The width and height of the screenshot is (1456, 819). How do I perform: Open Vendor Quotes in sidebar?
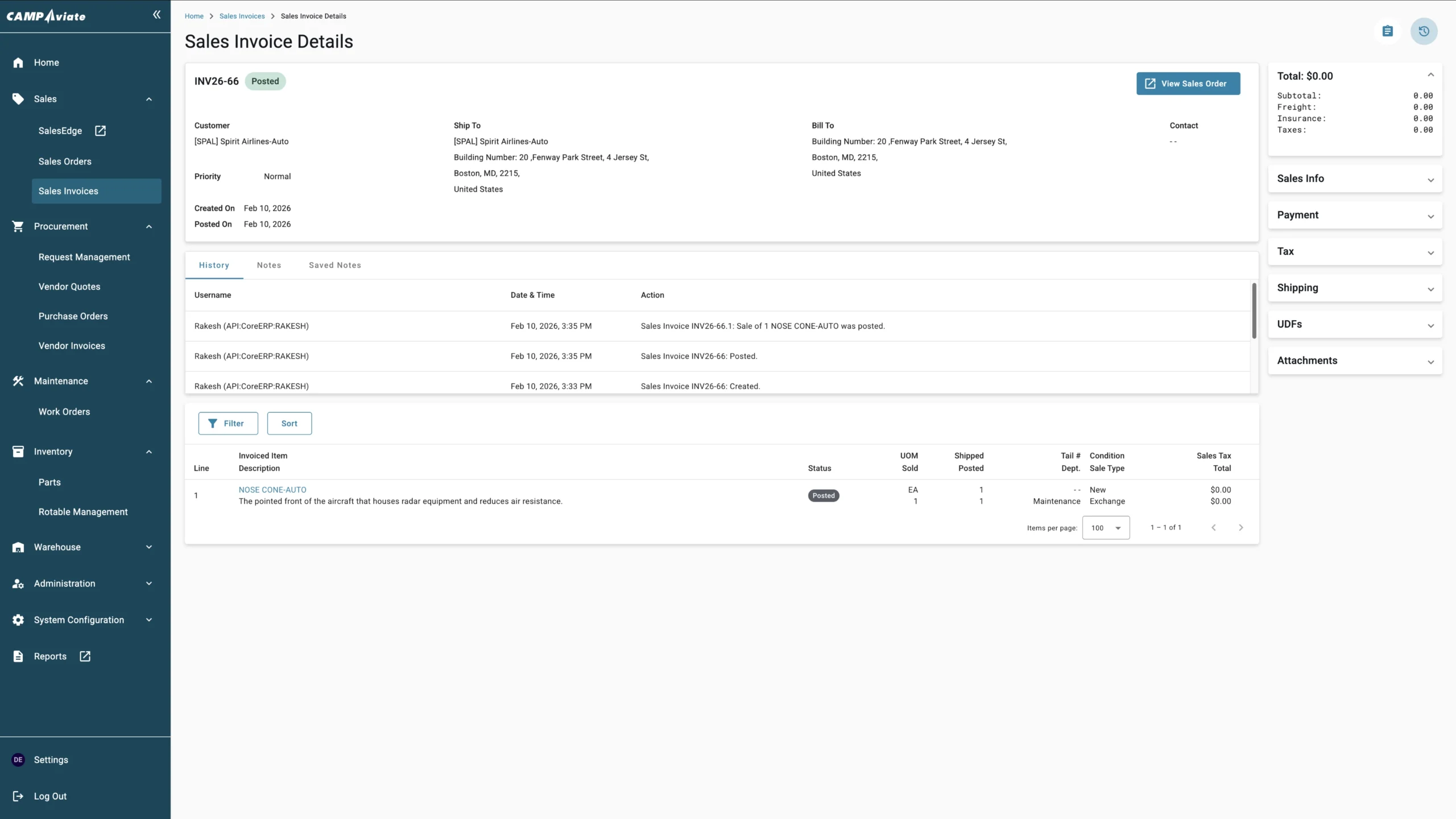69,287
